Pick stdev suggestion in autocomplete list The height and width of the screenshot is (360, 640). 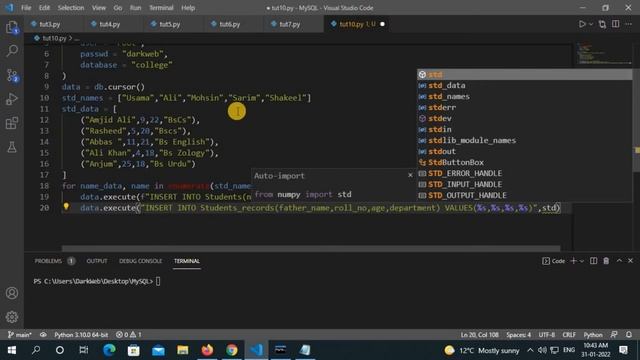pos(524,119)
